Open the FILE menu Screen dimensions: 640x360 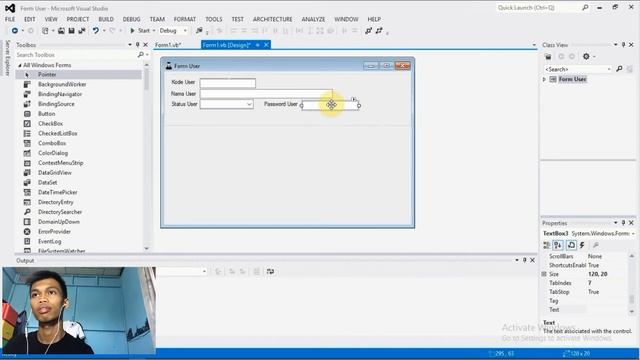pyautogui.click(x=10, y=19)
